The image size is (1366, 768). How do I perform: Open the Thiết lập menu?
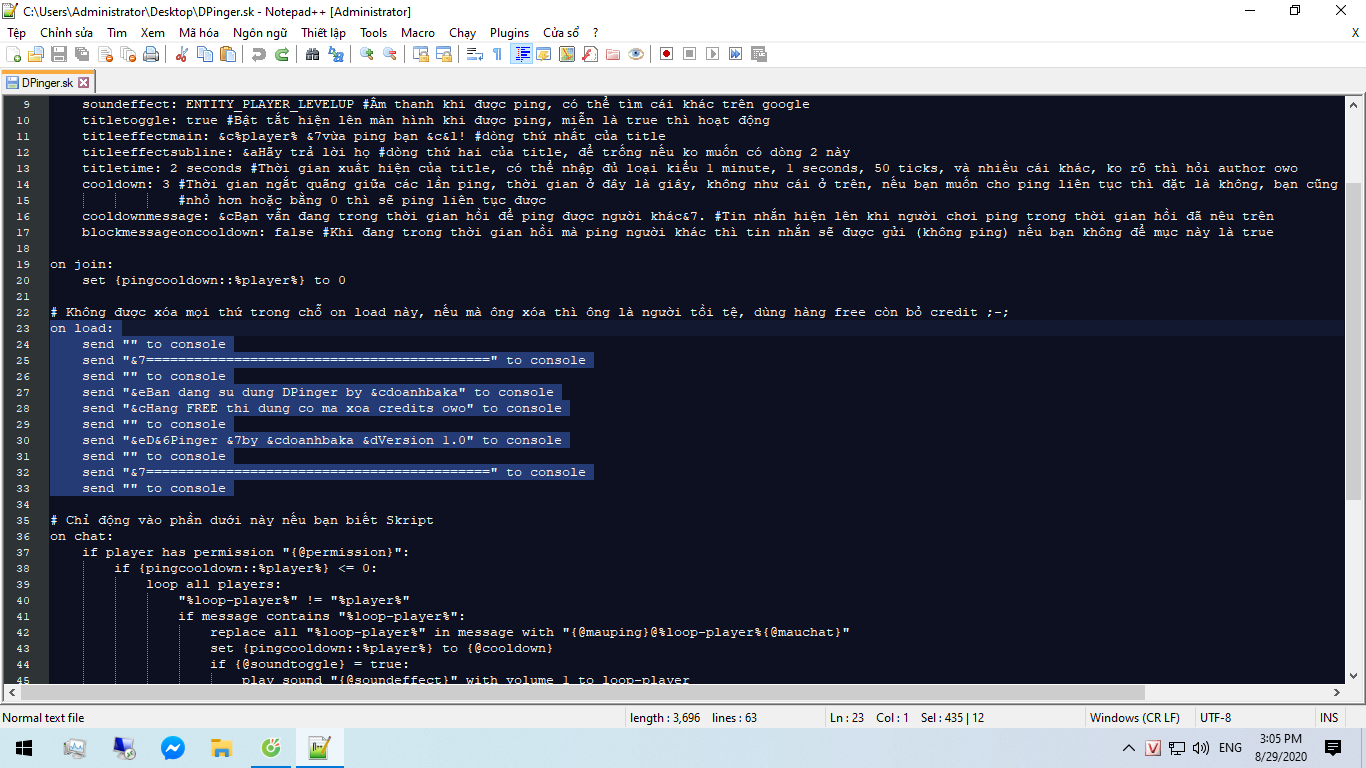(x=323, y=33)
